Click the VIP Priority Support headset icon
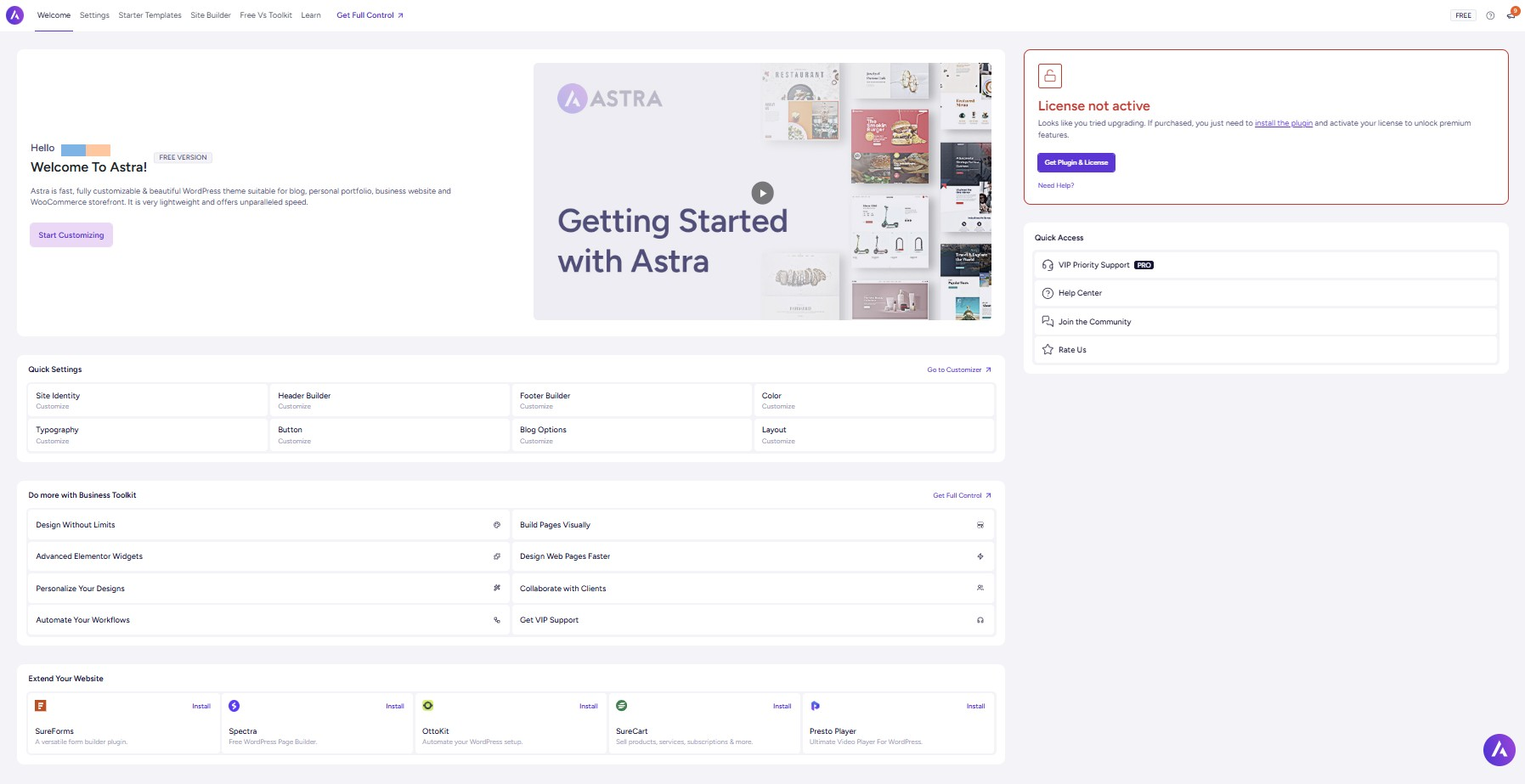 click(x=1048, y=265)
